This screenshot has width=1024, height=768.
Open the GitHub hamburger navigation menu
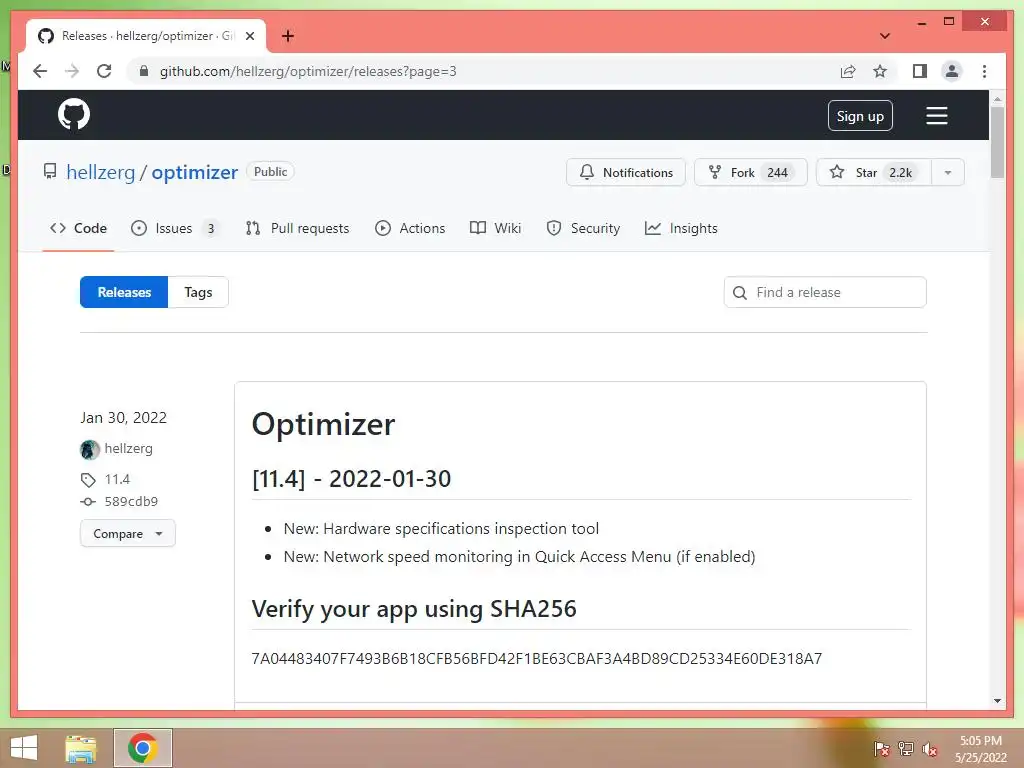[936, 116]
